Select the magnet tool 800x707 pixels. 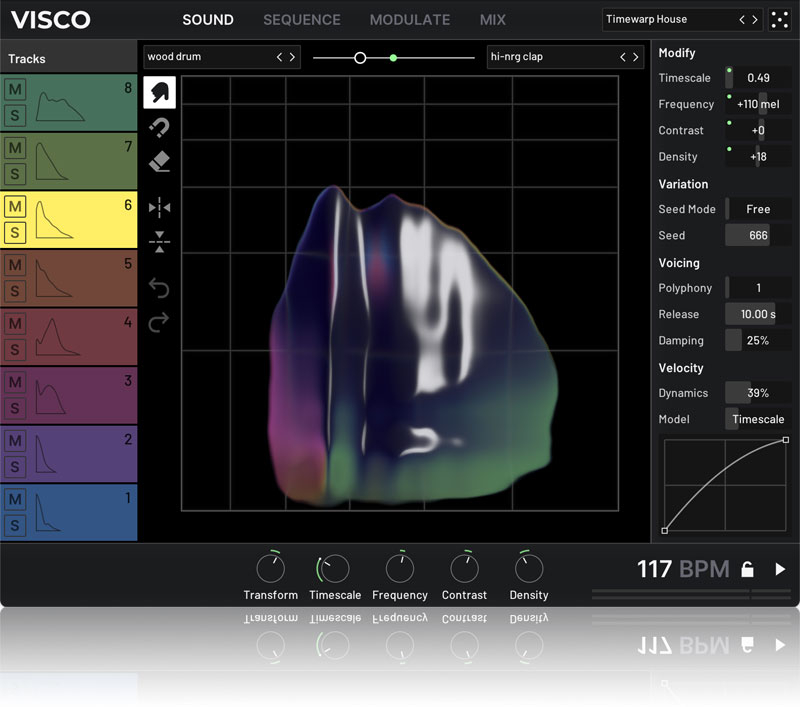click(x=159, y=127)
